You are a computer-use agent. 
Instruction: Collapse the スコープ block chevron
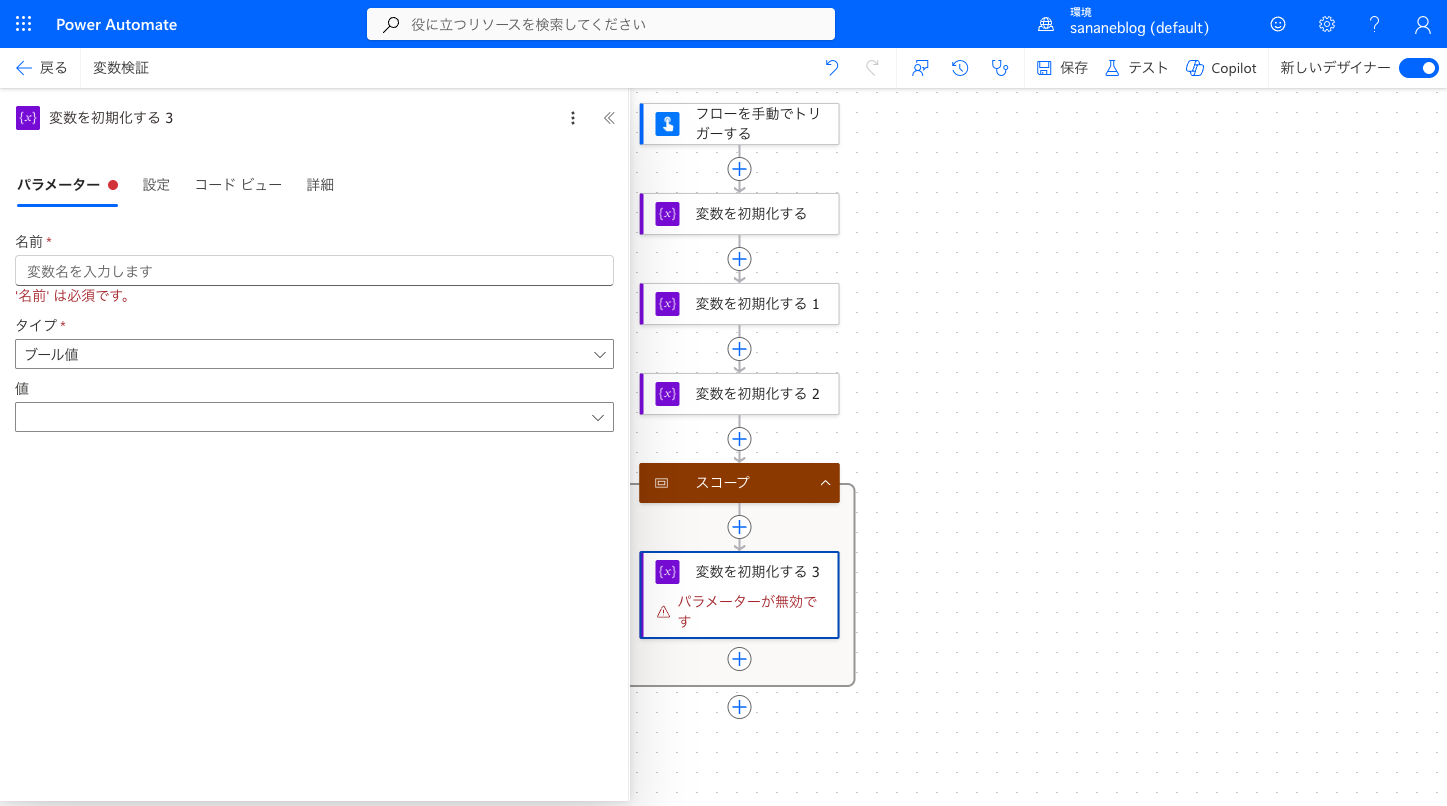coord(825,483)
